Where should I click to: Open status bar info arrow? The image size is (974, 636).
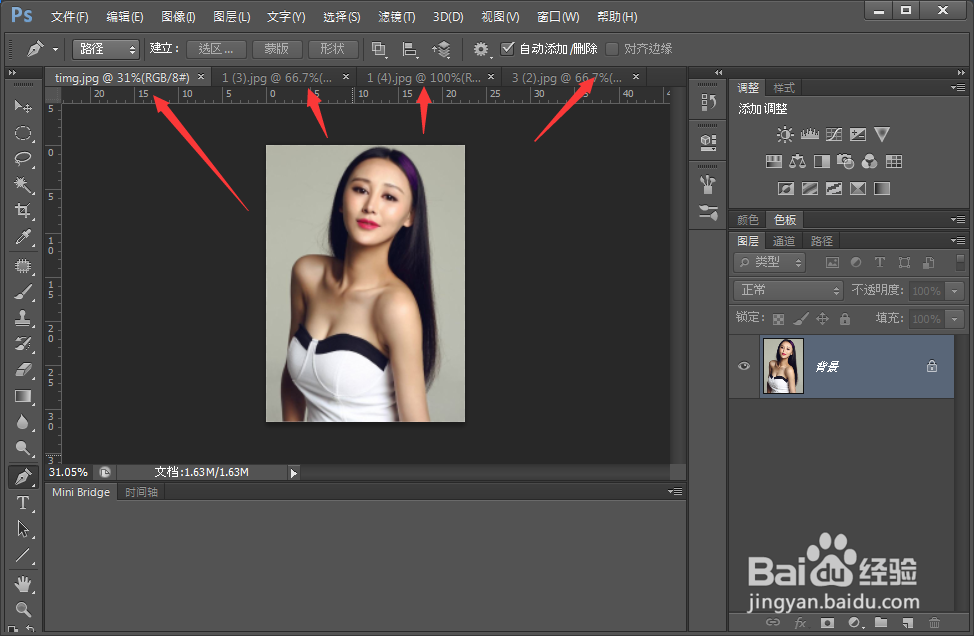tap(294, 473)
